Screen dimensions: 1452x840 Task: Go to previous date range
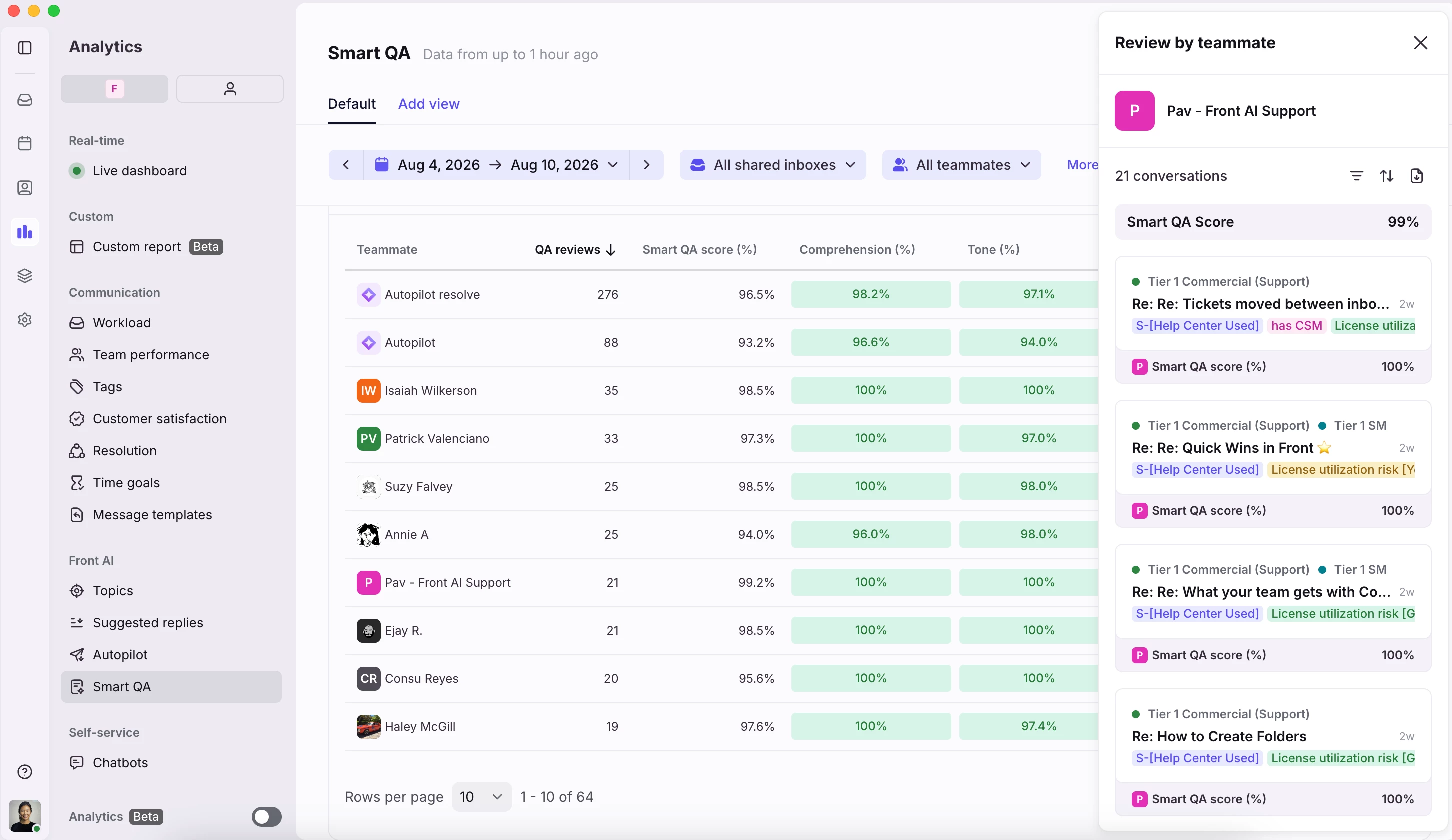click(346, 165)
